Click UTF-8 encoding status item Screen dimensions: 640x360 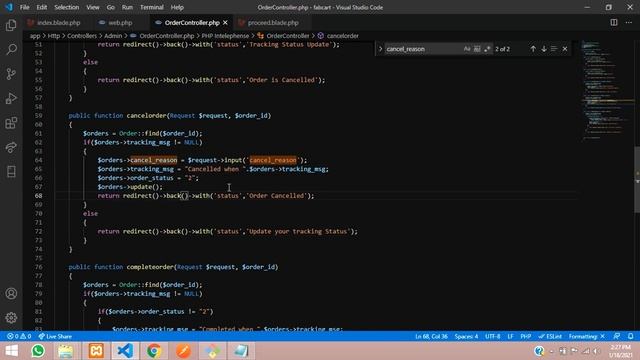tap(493, 336)
